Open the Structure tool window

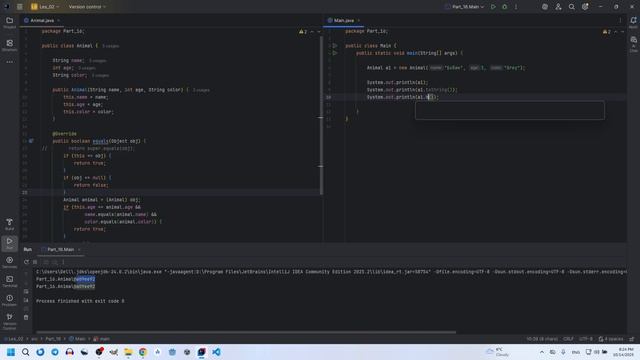tap(9, 45)
